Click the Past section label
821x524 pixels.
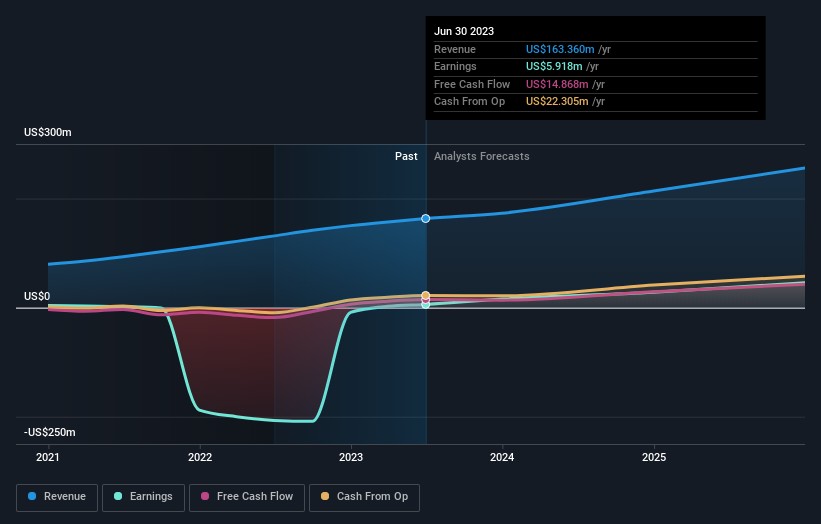406,156
